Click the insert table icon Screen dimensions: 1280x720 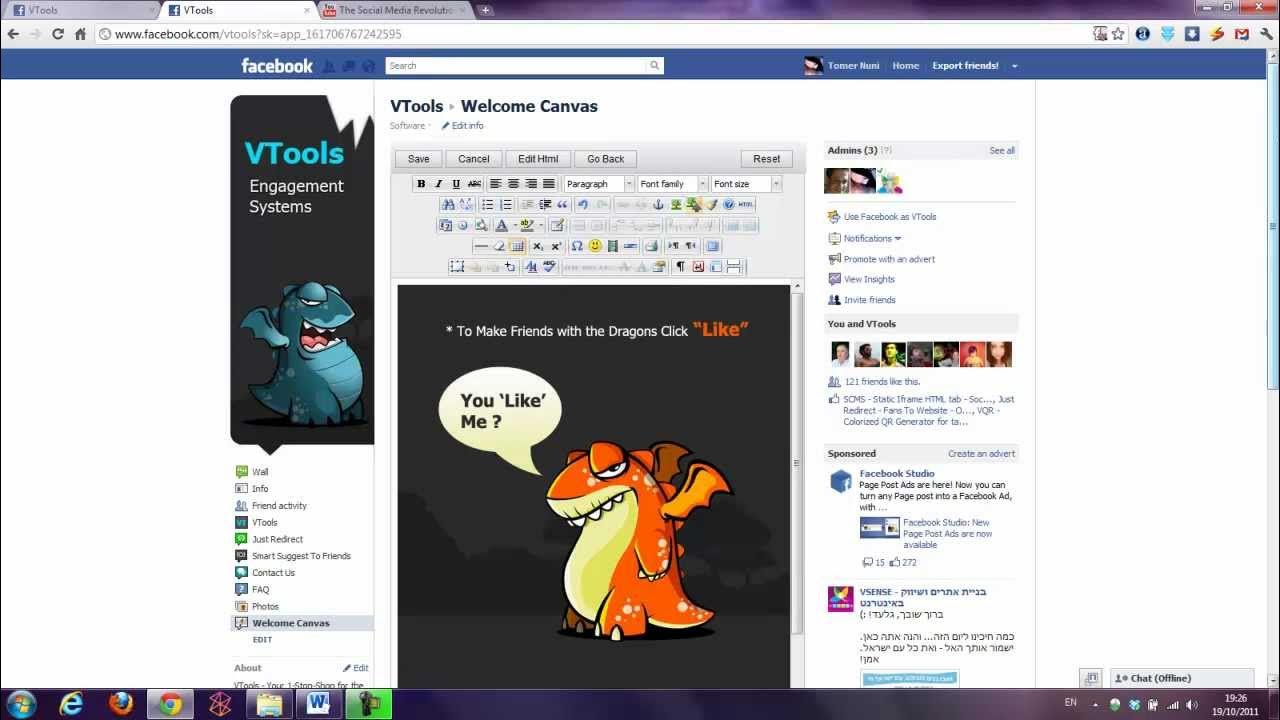point(517,246)
